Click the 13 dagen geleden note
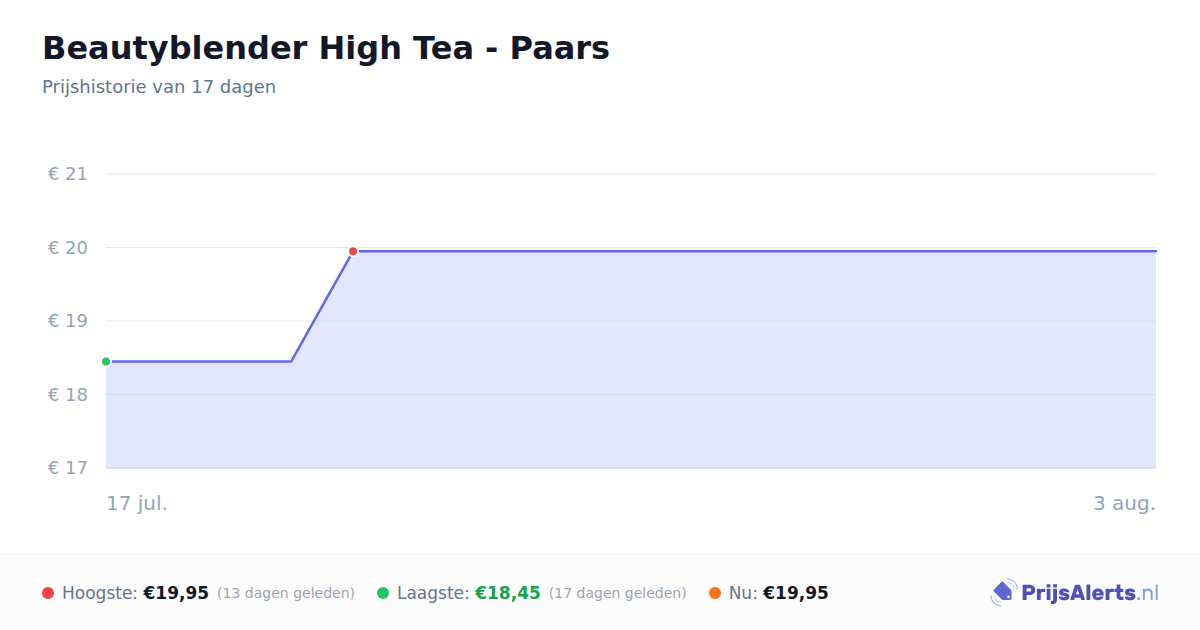 pyautogui.click(x=286, y=593)
